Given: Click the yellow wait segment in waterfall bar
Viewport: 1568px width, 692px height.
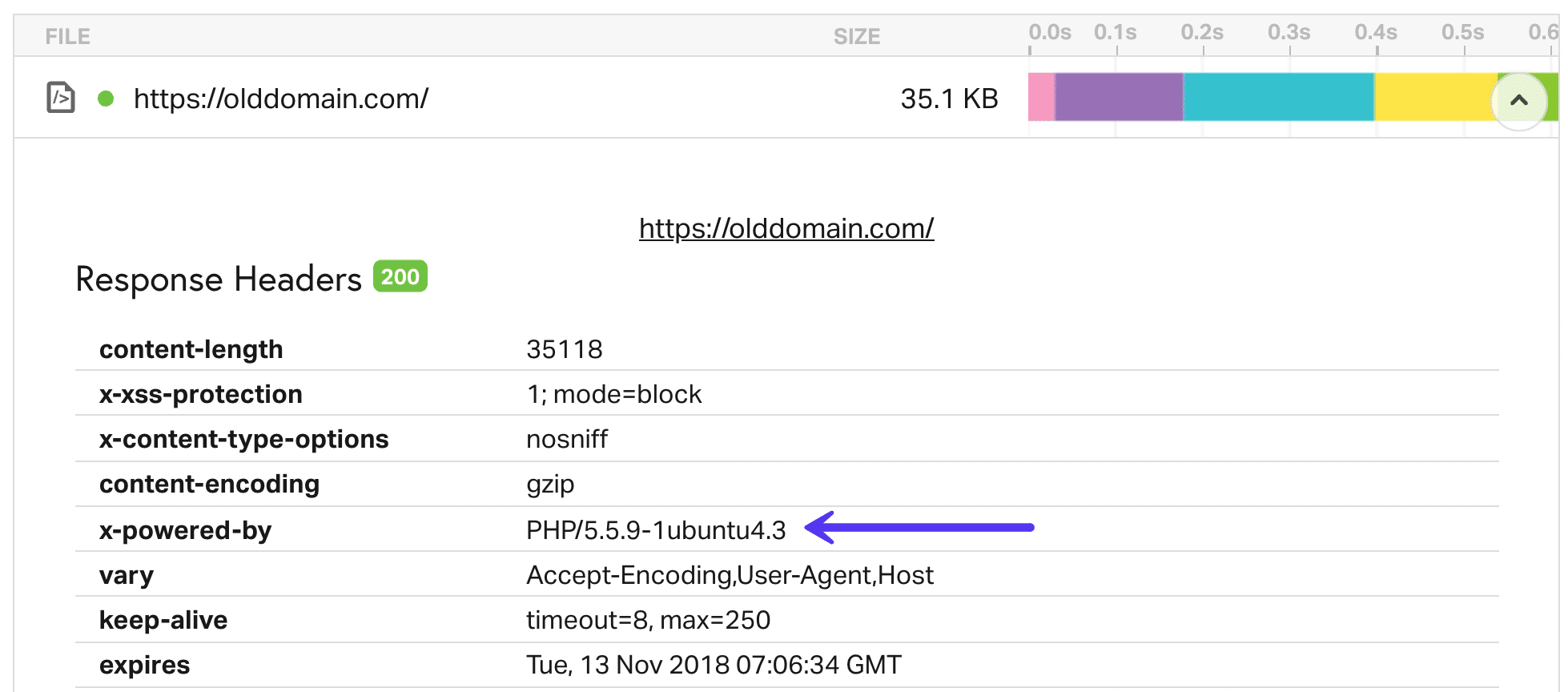Looking at the screenshot, I should pos(1433,99).
